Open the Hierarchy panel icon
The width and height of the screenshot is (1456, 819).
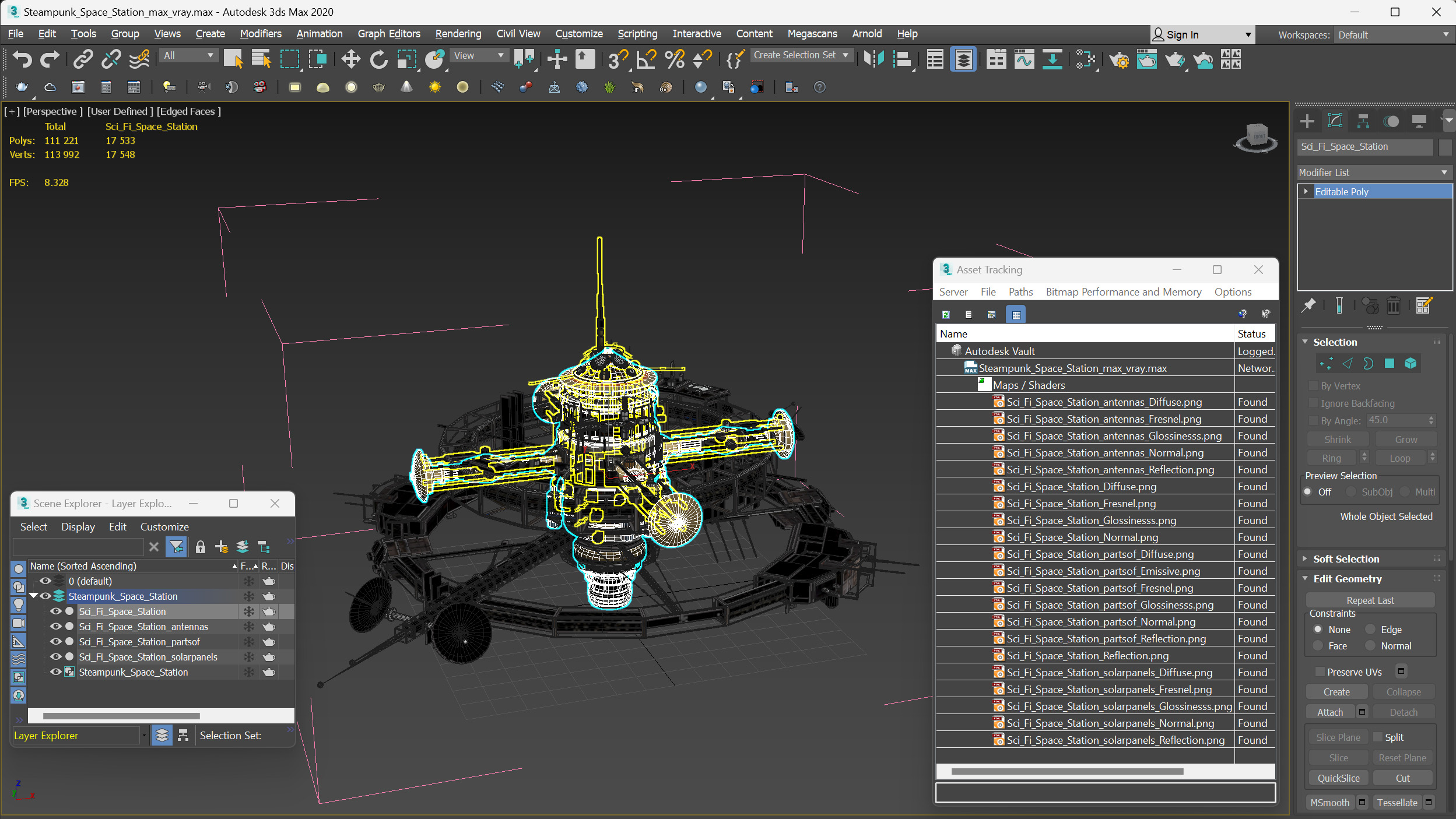pos(1363,121)
